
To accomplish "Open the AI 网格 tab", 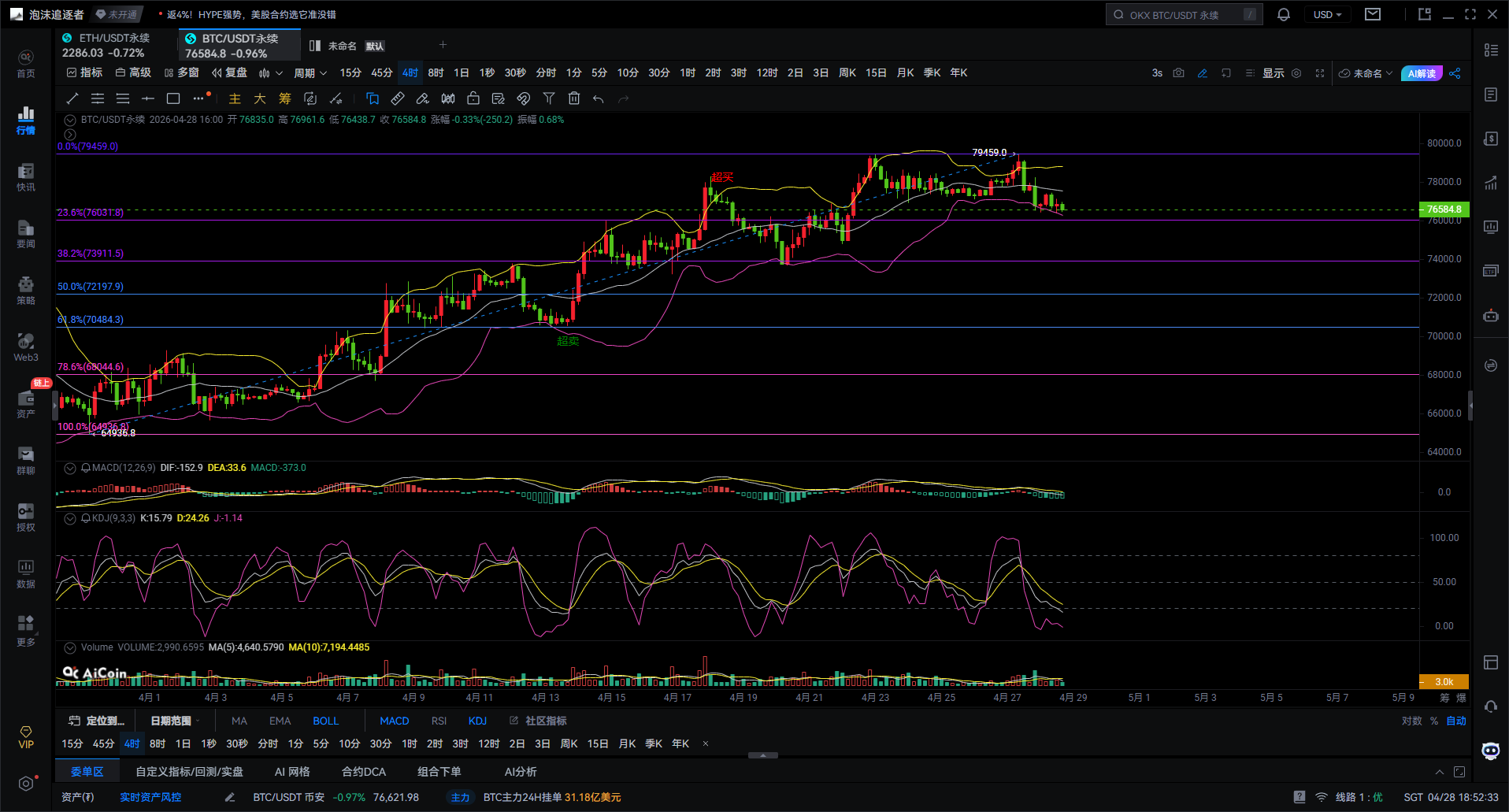I will tap(292, 772).
